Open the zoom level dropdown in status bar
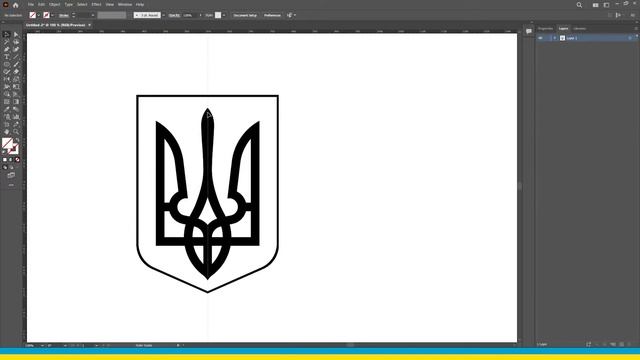The width and height of the screenshot is (640, 360). [42, 345]
